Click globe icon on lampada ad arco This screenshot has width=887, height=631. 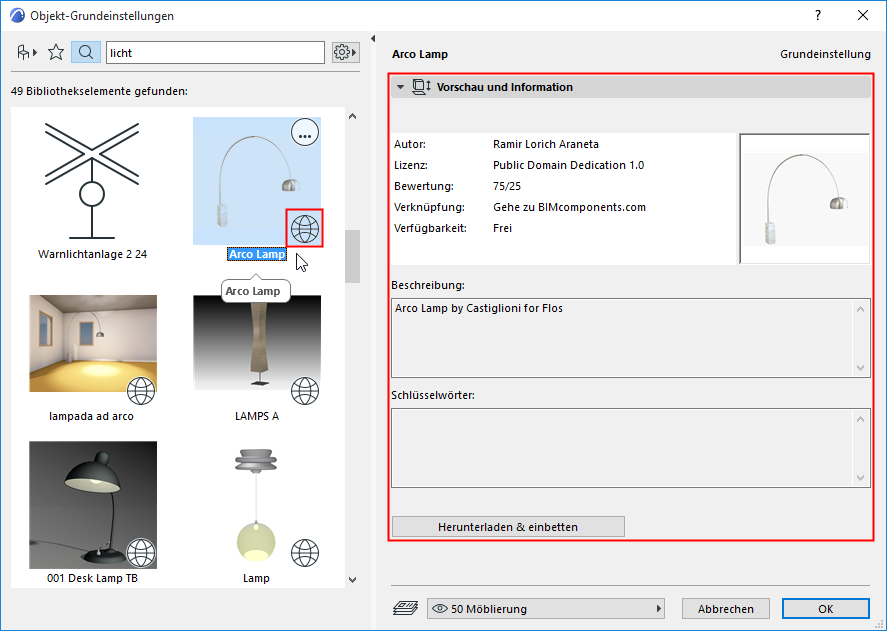point(141,391)
